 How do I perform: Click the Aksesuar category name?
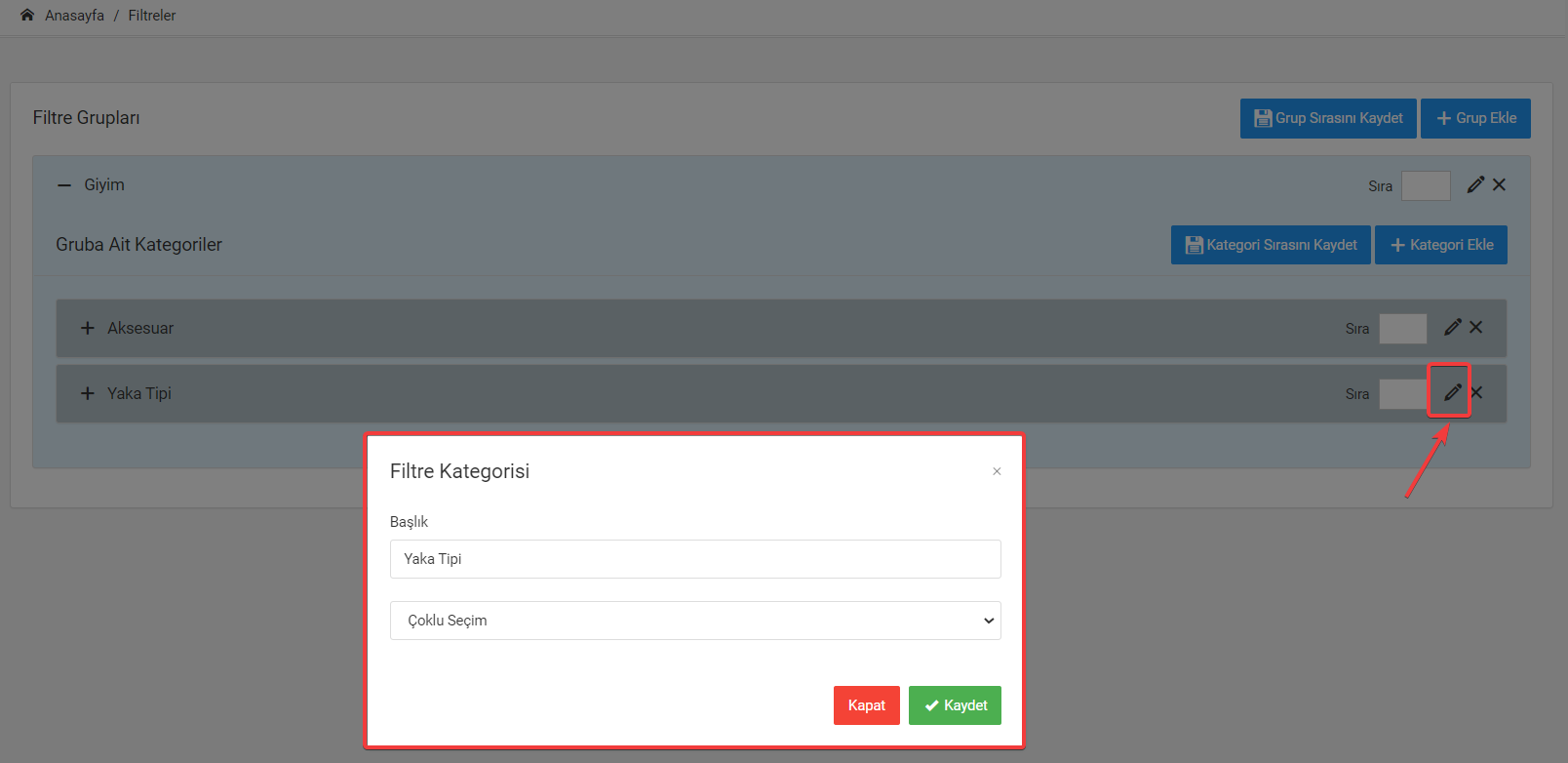[x=140, y=328]
